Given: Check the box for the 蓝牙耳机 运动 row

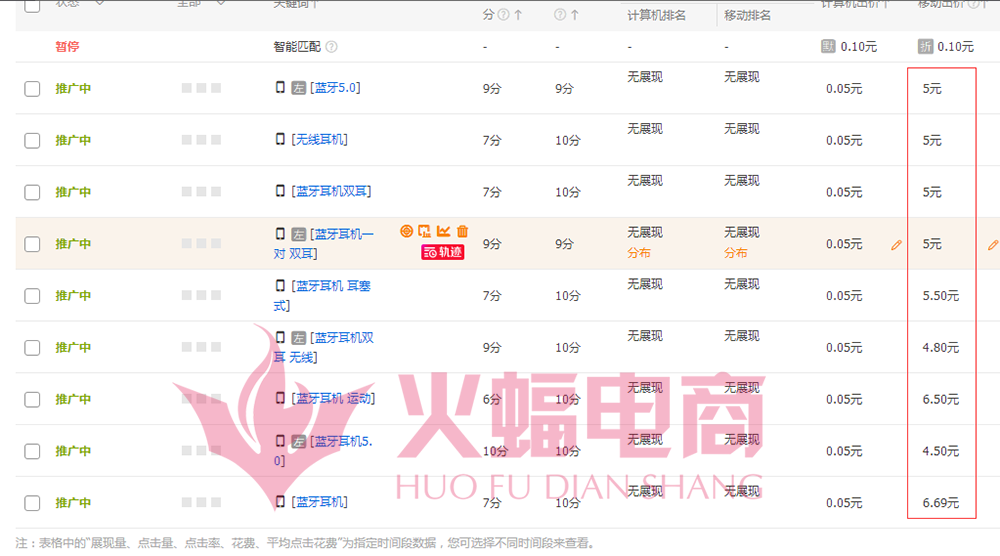Looking at the screenshot, I should 32,400.
